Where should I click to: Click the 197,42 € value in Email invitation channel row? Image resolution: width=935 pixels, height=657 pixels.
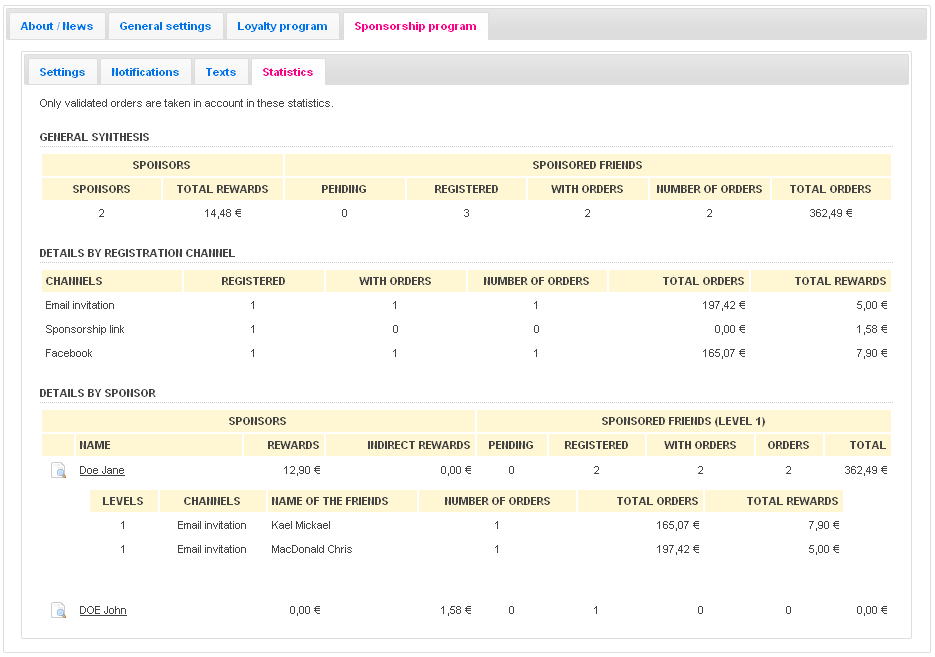(723, 305)
